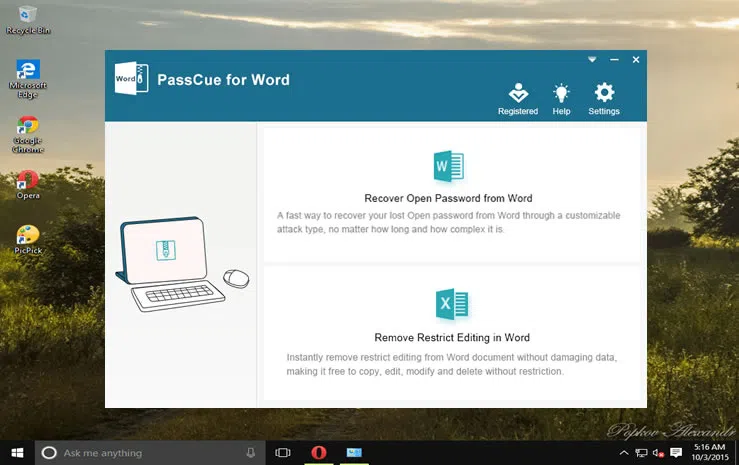The height and width of the screenshot is (465, 739).
Task: Open the network tray icon
Action: [641, 453]
